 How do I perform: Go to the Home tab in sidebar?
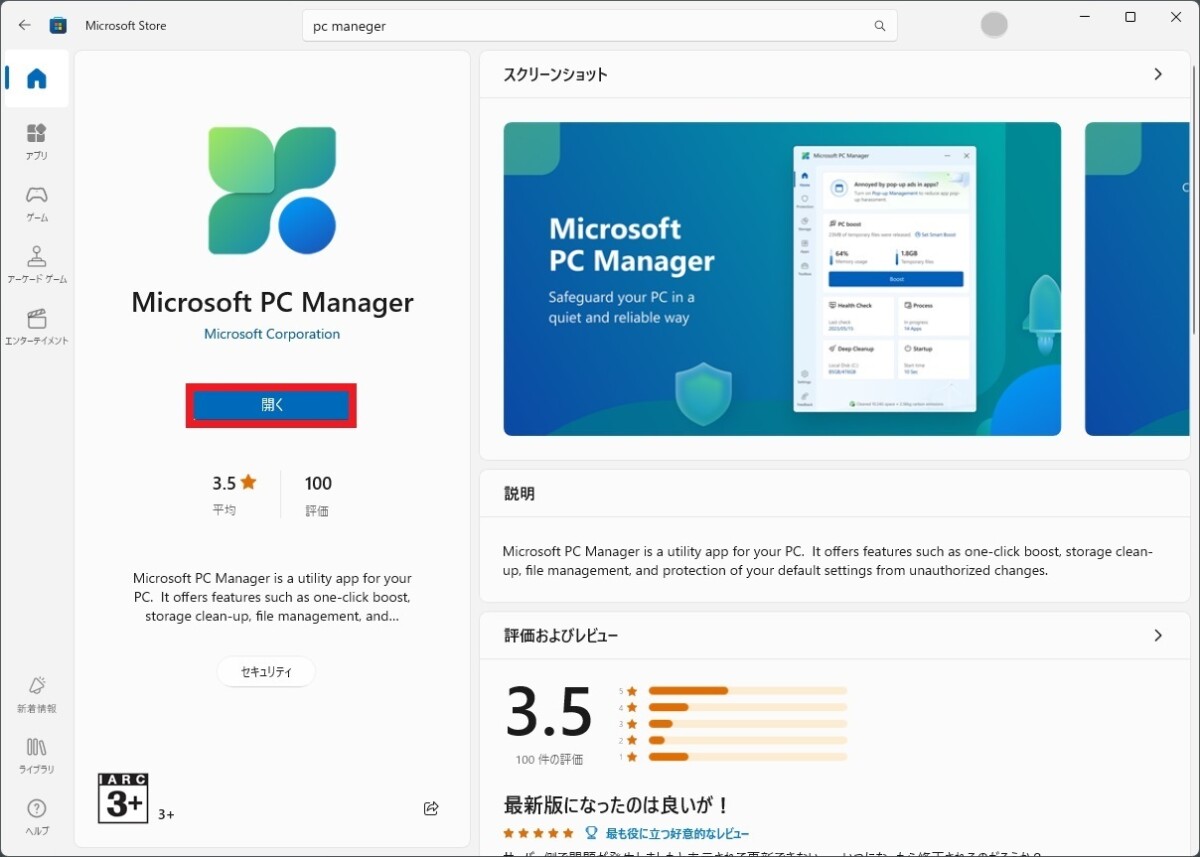(37, 78)
